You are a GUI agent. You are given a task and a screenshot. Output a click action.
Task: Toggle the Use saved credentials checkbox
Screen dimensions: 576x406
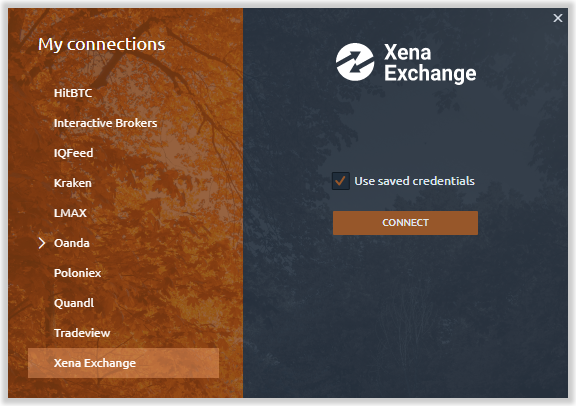[341, 181]
